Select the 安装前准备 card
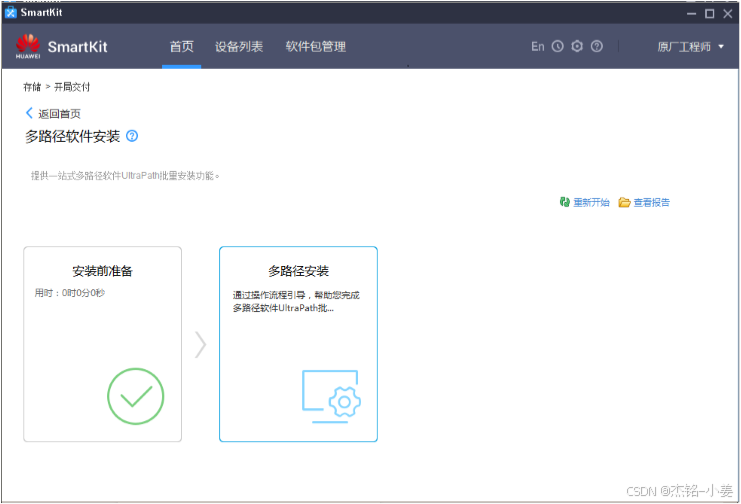The height and width of the screenshot is (504, 741). pos(103,344)
